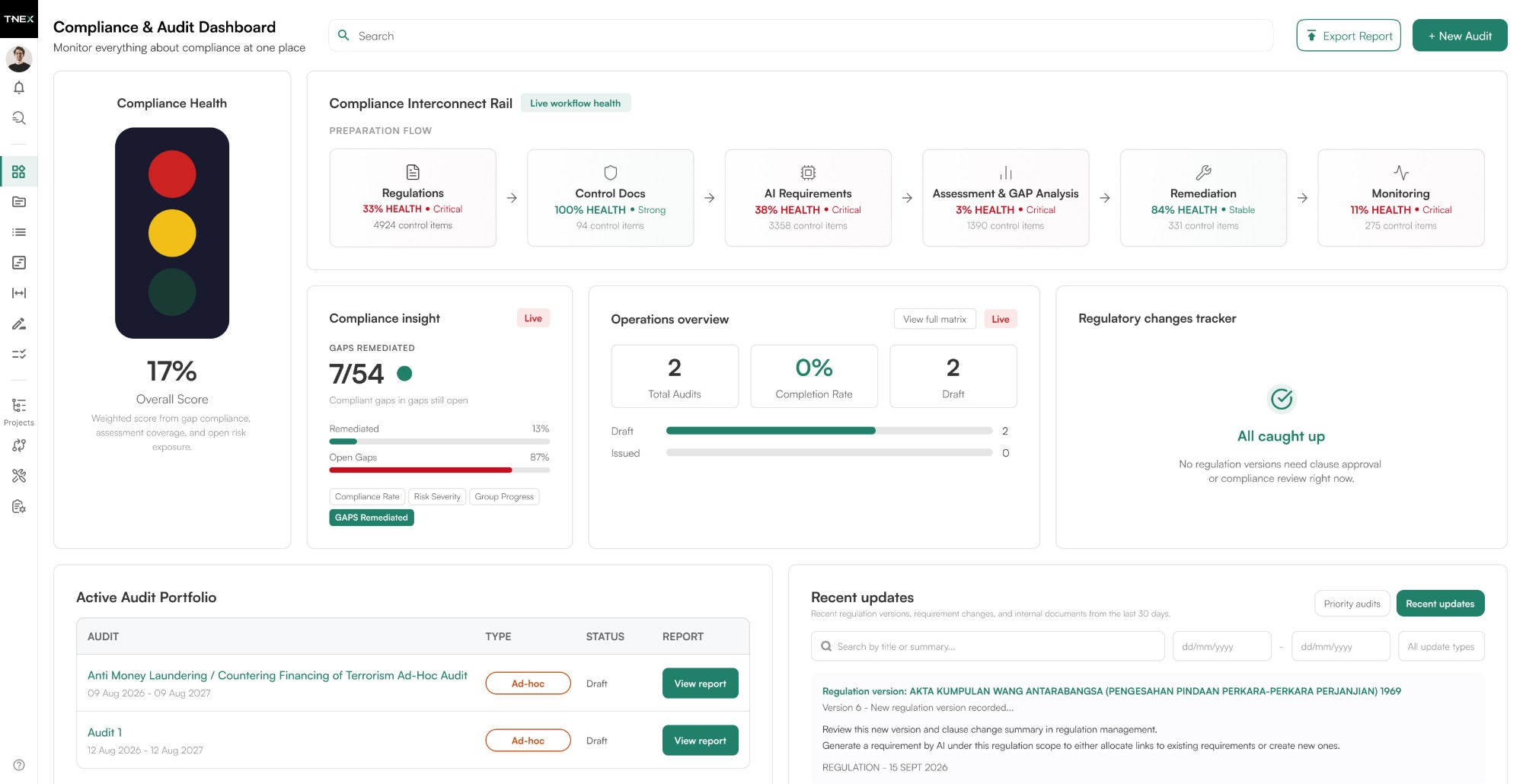Open Projects in the sidebar
The width and height of the screenshot is (1523, 784).
[x=19, y=412]
